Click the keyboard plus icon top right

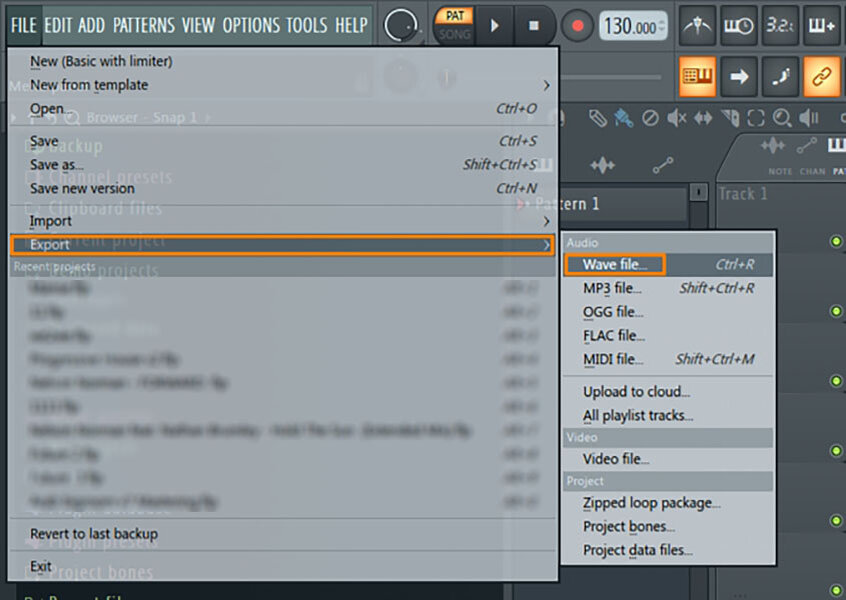point(822,25)
